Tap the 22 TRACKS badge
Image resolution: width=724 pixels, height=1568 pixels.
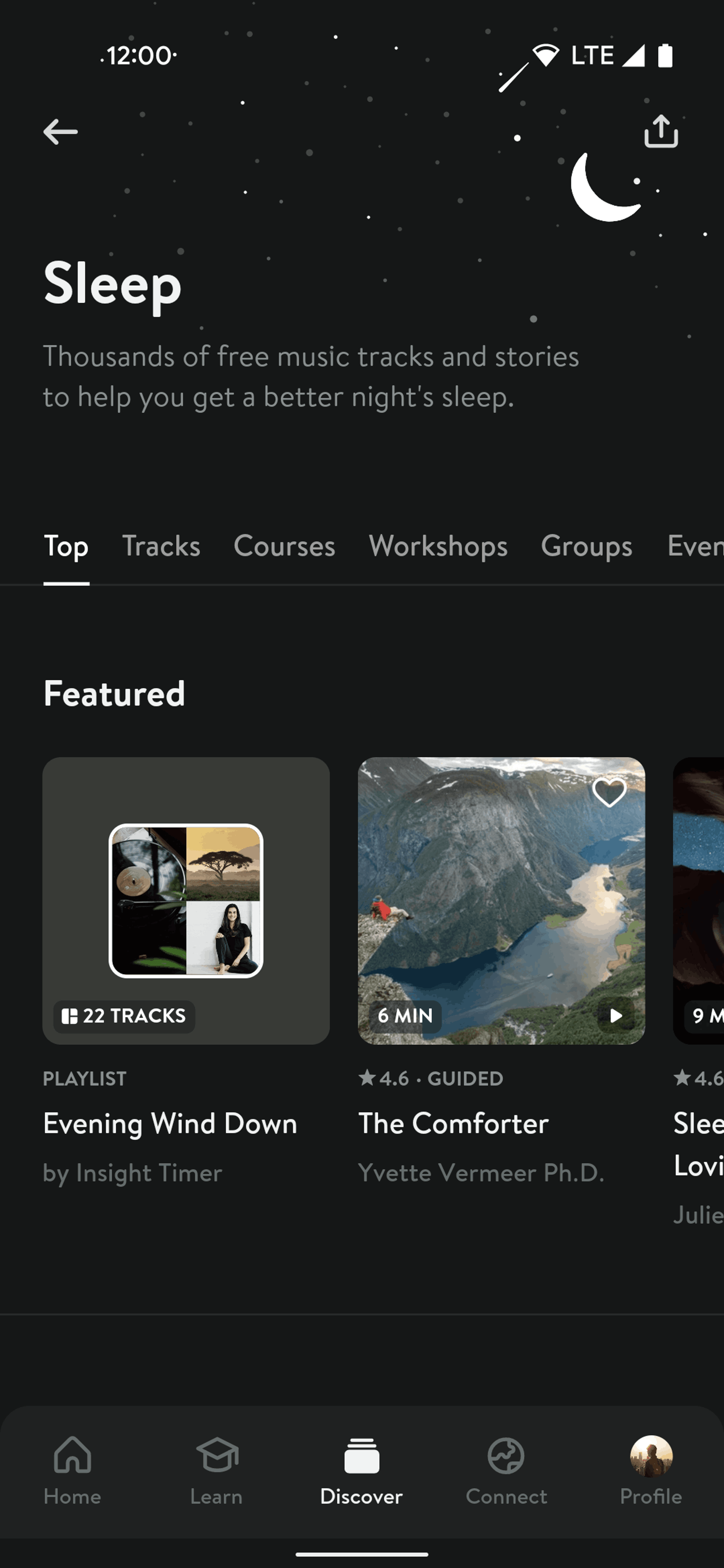coord(124,1016)
